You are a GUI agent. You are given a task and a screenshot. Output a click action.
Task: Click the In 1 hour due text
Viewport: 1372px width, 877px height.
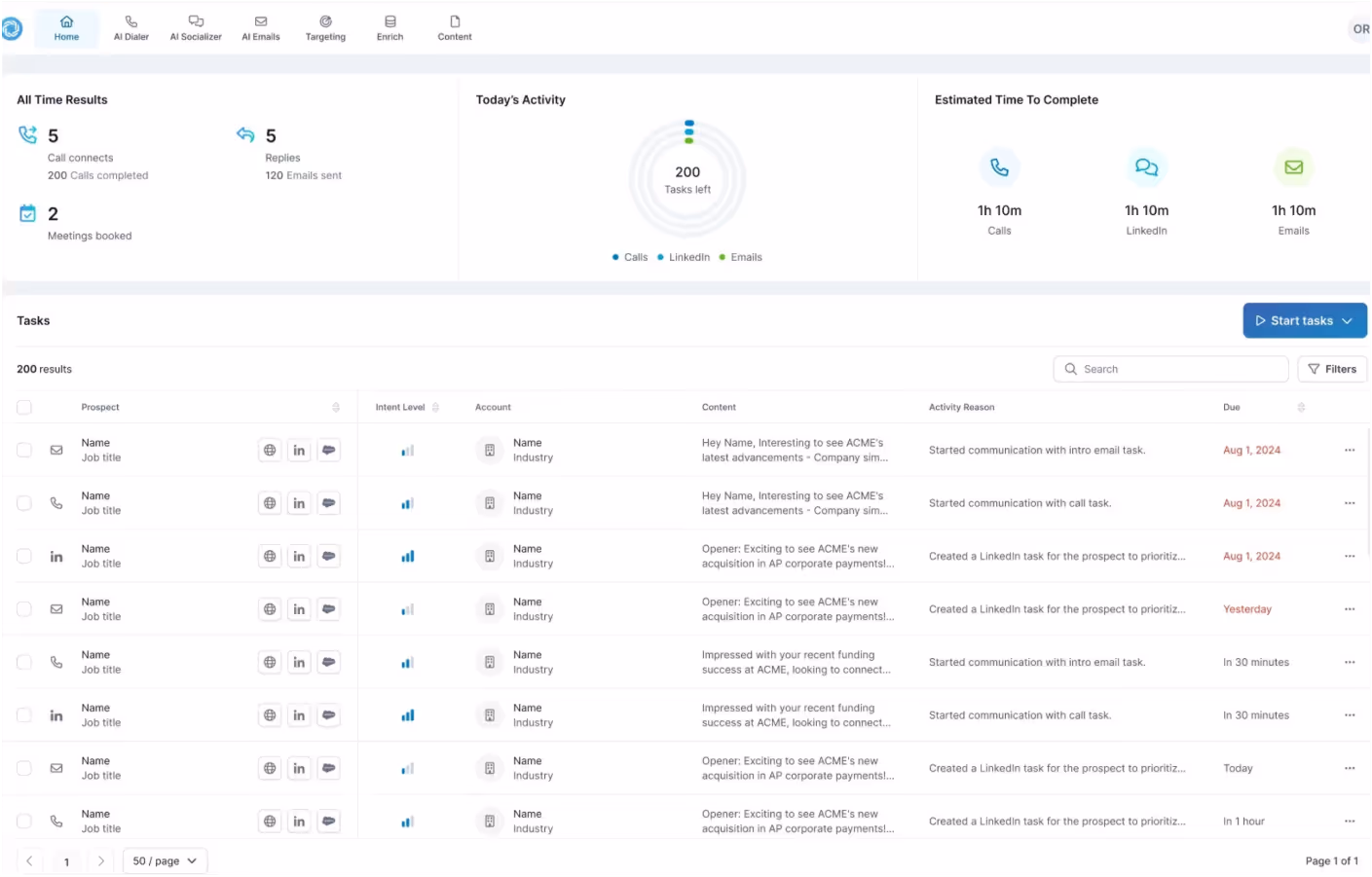[x=1243, y=822]
